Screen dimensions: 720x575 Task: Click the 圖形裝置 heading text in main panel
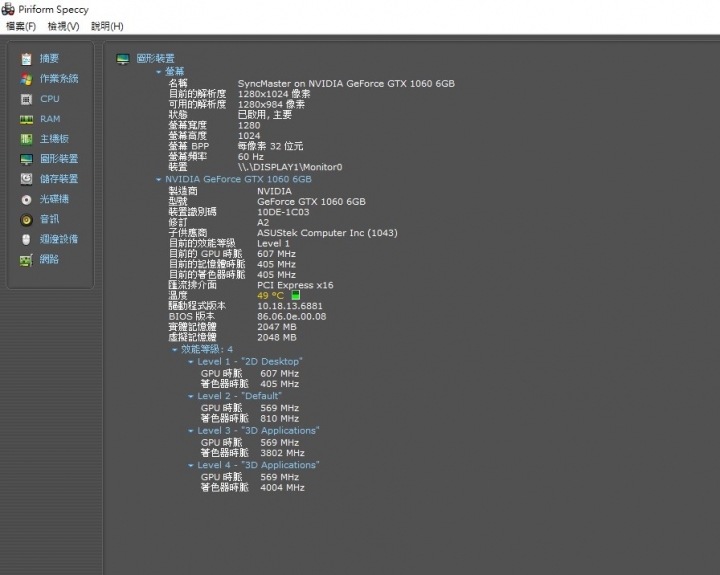(x=156, y=58)
